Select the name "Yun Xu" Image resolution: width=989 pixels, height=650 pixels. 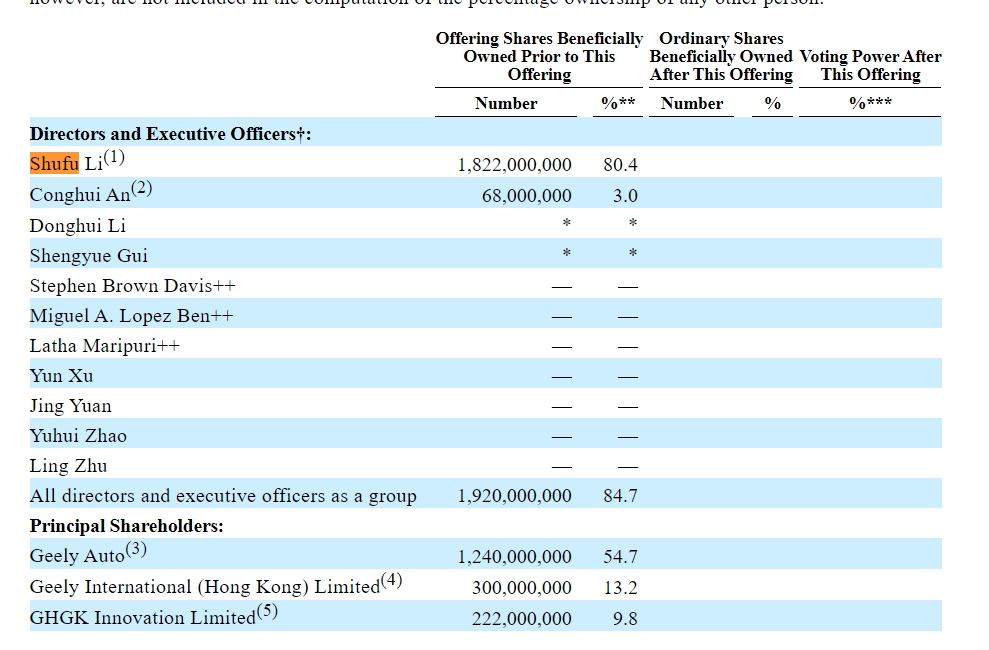(x=61, y=376)
